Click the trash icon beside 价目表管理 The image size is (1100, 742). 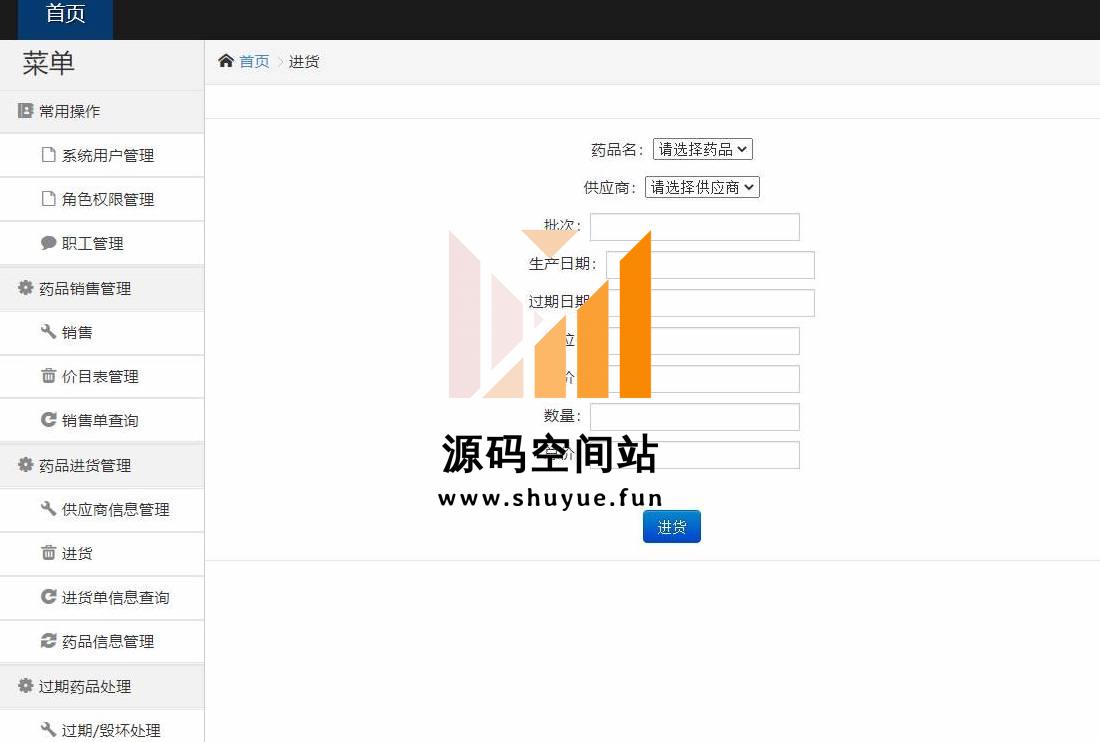click(x=48, y=376)
